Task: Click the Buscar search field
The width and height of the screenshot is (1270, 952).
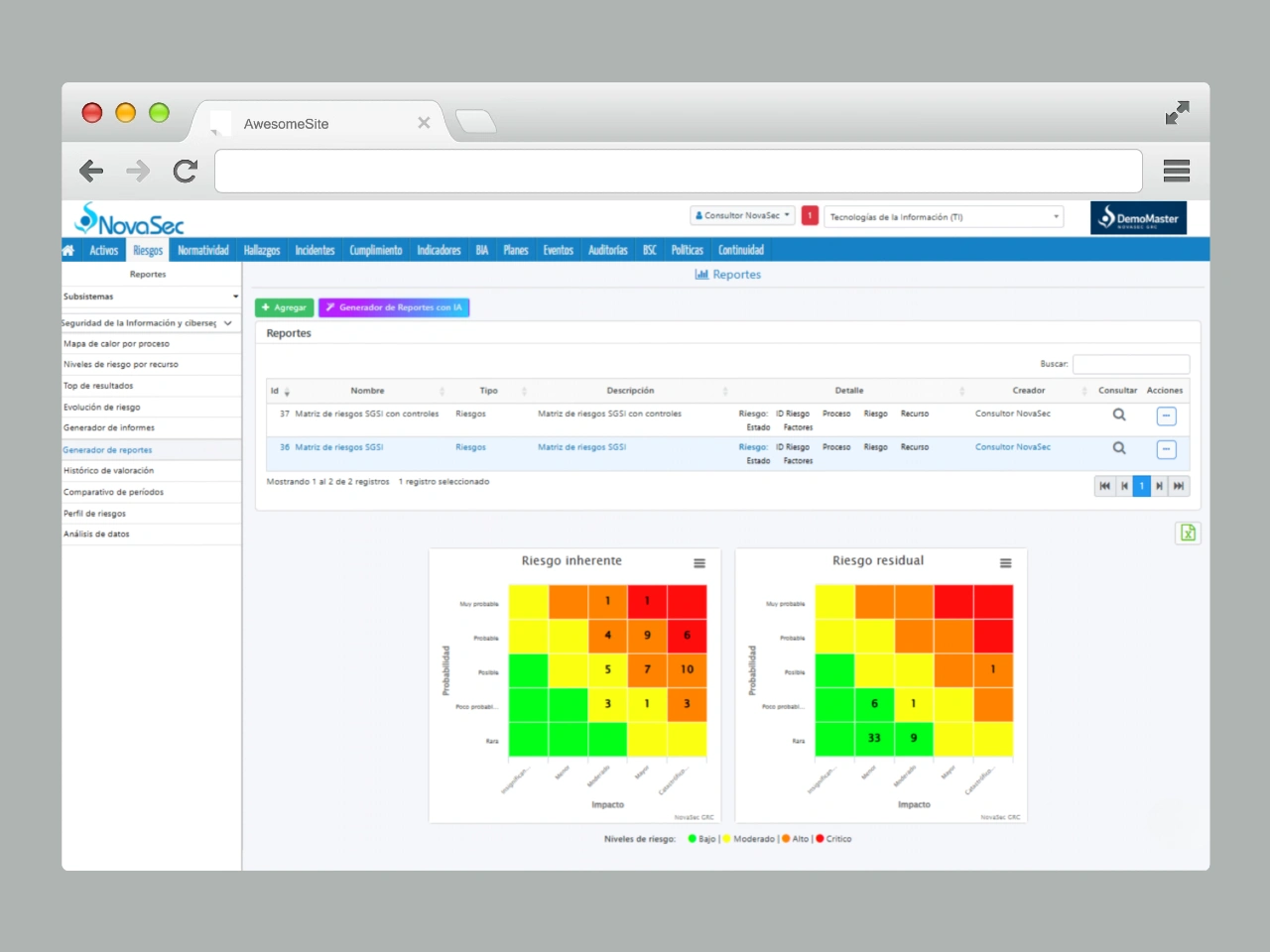Action: (x=1130, y=364)
